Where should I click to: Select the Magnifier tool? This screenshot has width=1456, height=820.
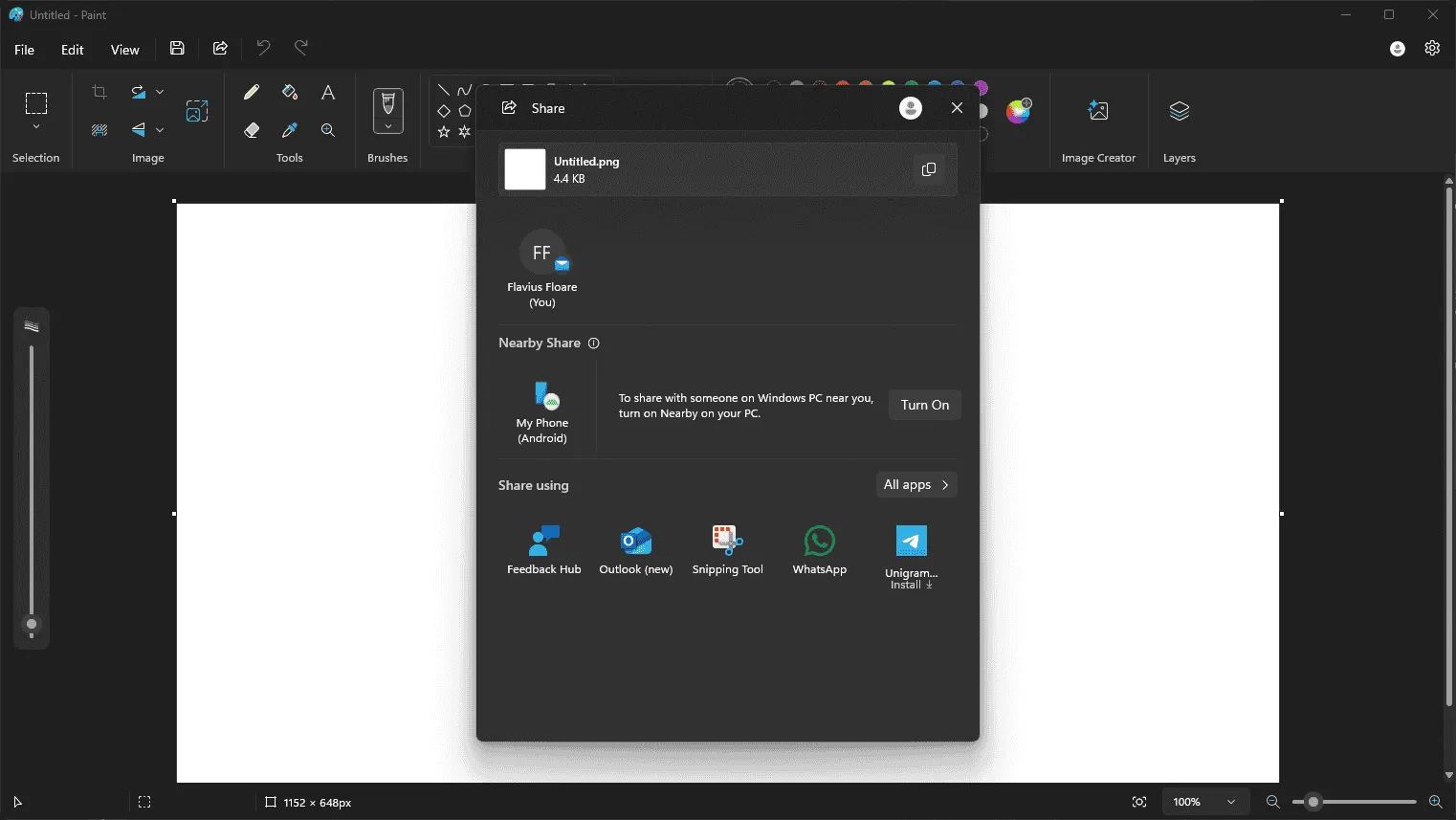pos(328,130)
